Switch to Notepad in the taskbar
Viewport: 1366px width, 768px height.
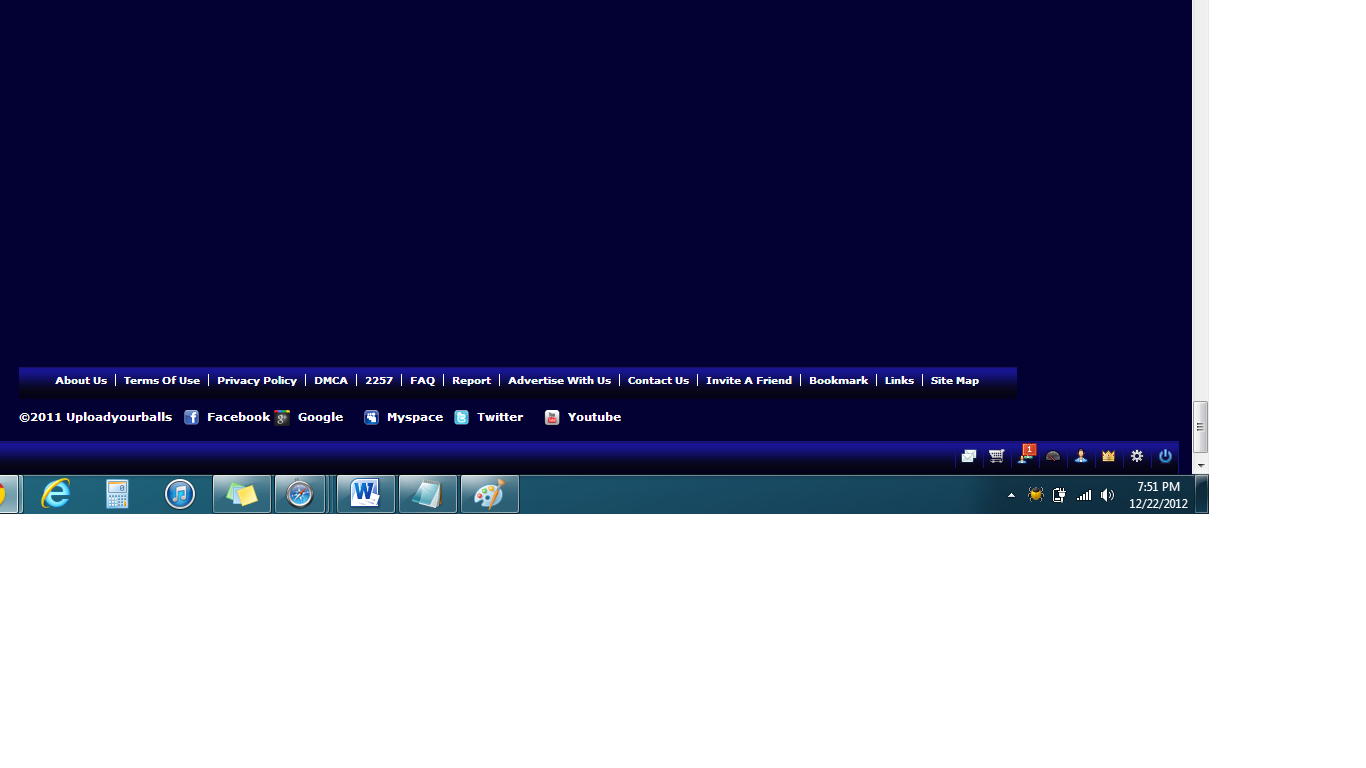click(x=428, y=494)
